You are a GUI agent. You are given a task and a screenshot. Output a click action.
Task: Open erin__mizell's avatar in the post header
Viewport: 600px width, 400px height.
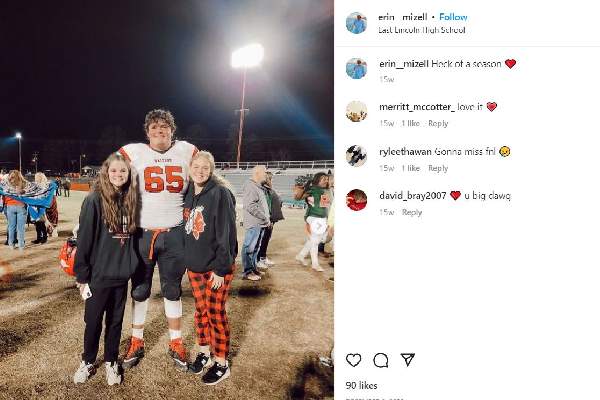[x=356, y=23]
